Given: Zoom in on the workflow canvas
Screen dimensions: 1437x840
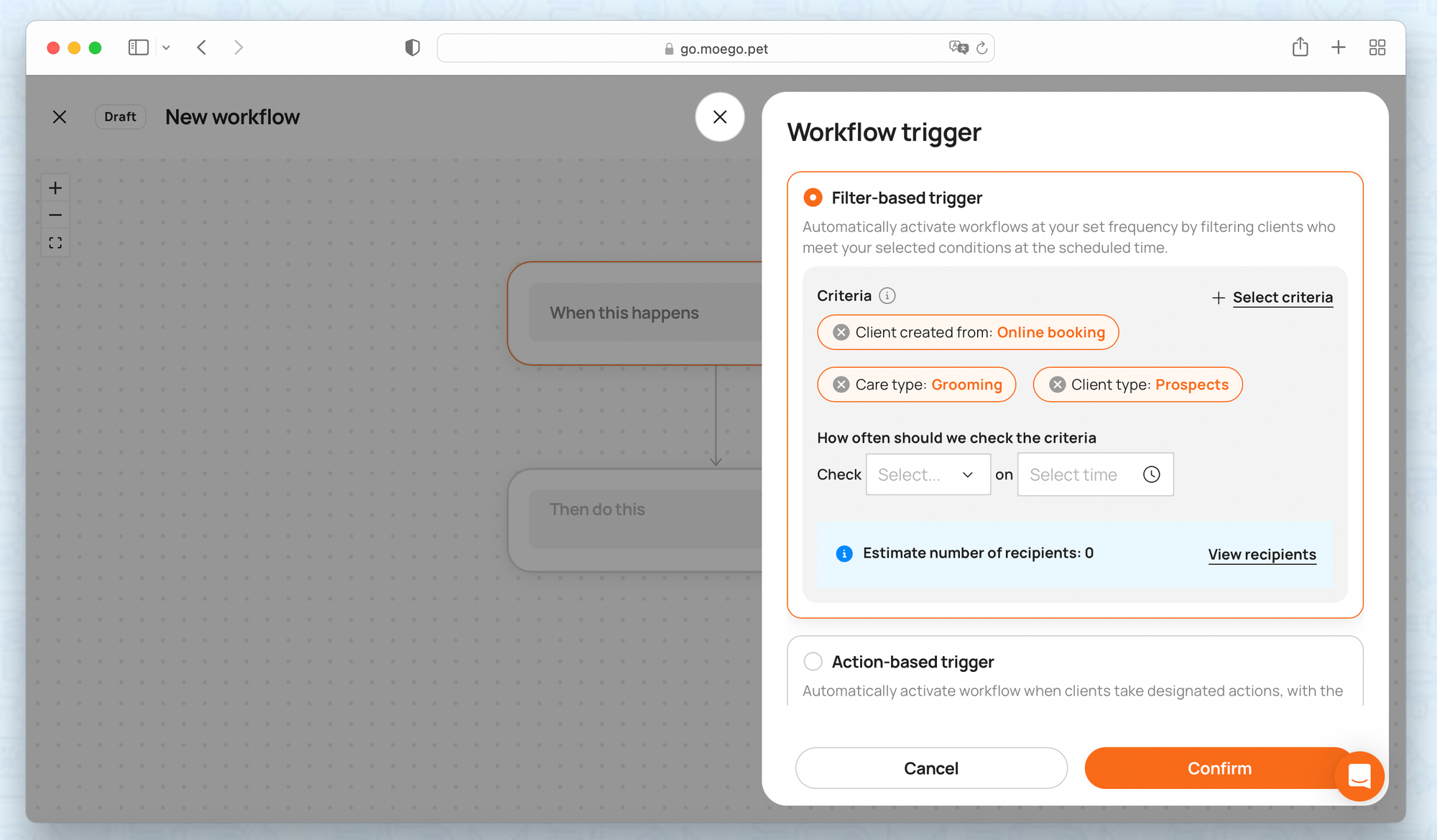Looking at the screenshot, I should pyautogui.click(x=55, y=188).
